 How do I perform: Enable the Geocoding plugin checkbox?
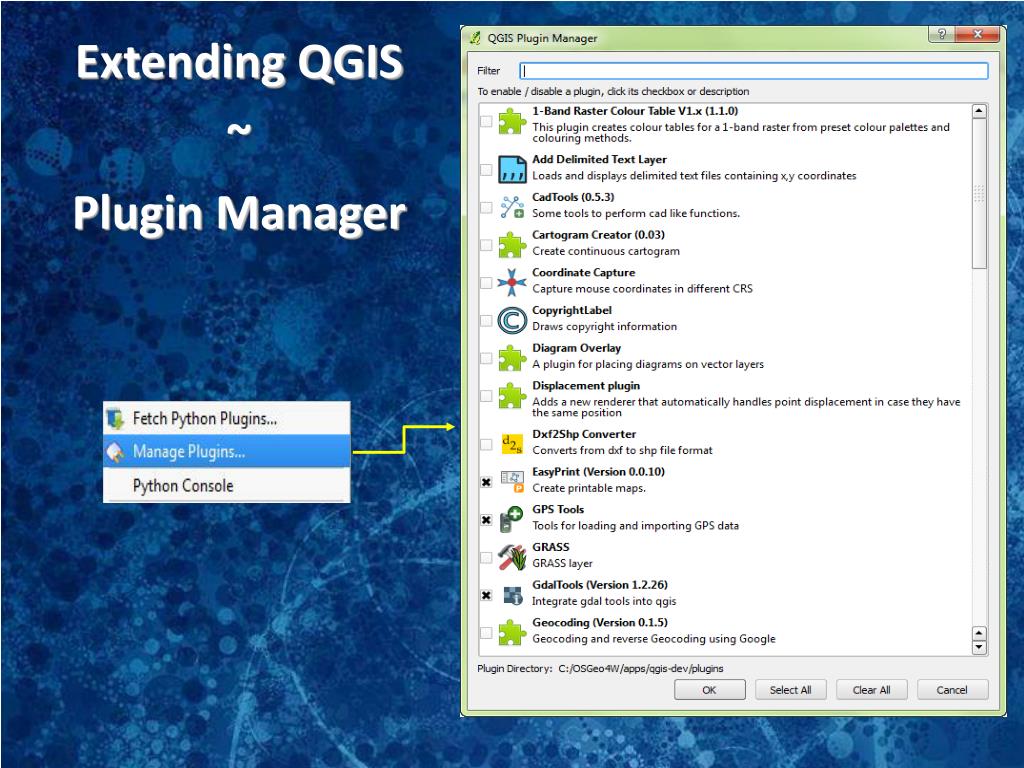click(x=486, y=633)
